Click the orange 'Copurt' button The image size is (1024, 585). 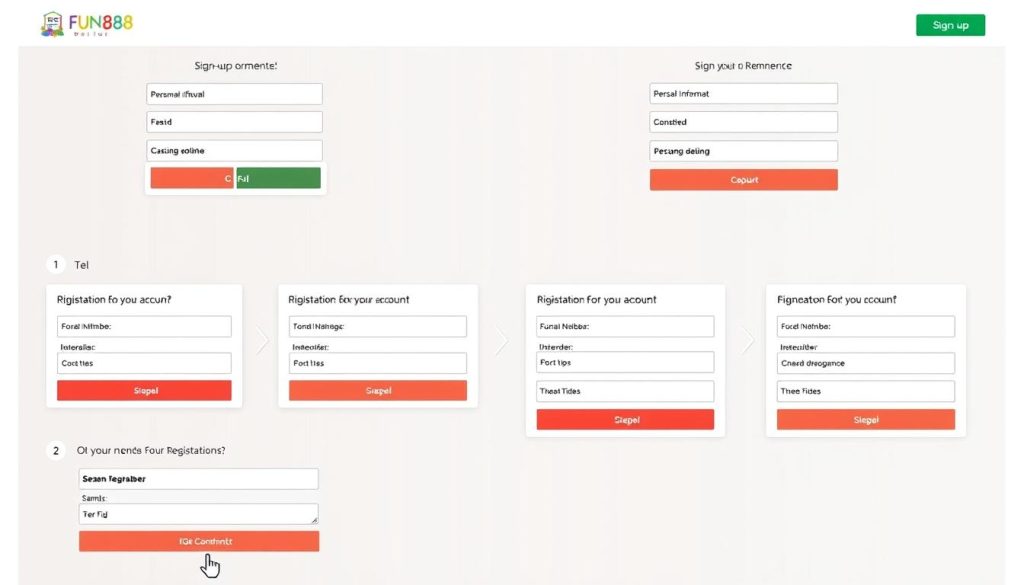pos(743,180)
